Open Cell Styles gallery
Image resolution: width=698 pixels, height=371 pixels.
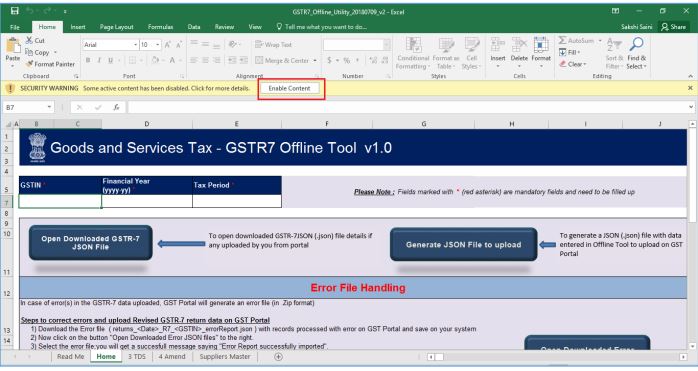[x=471, y=53]
